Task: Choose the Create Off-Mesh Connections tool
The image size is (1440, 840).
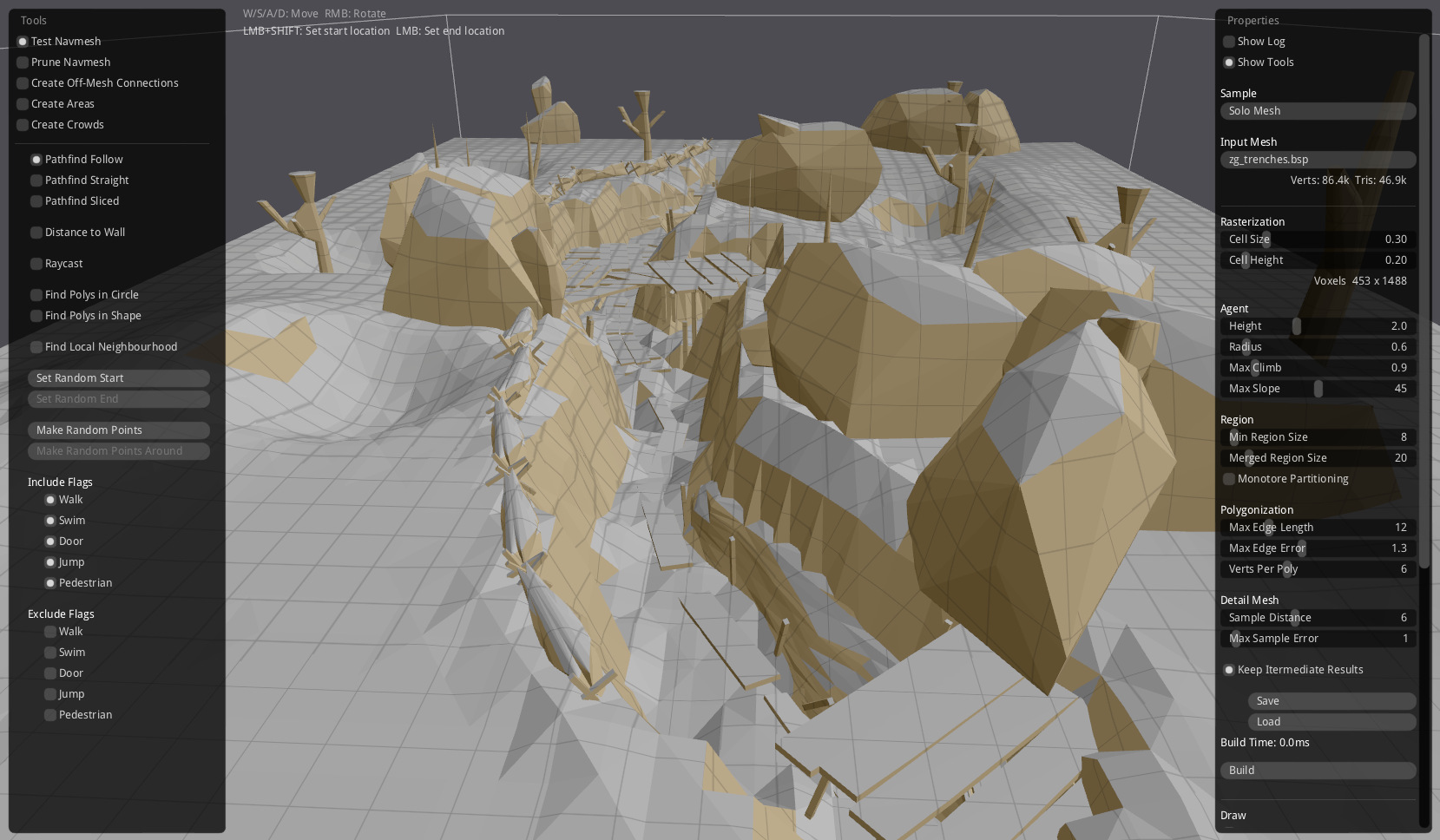Action: (x=23, y=83)
